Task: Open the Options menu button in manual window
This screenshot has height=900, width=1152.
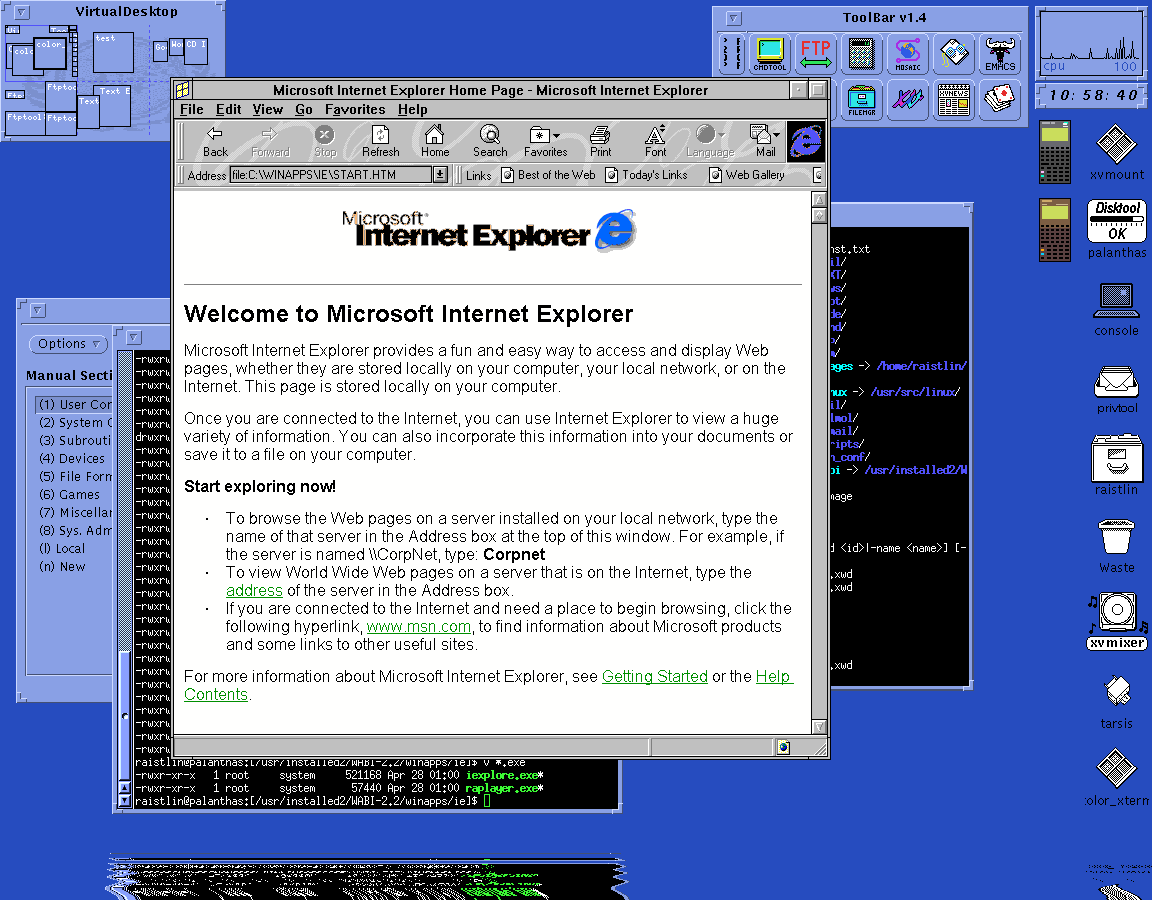Action: (x=68, y=344)
